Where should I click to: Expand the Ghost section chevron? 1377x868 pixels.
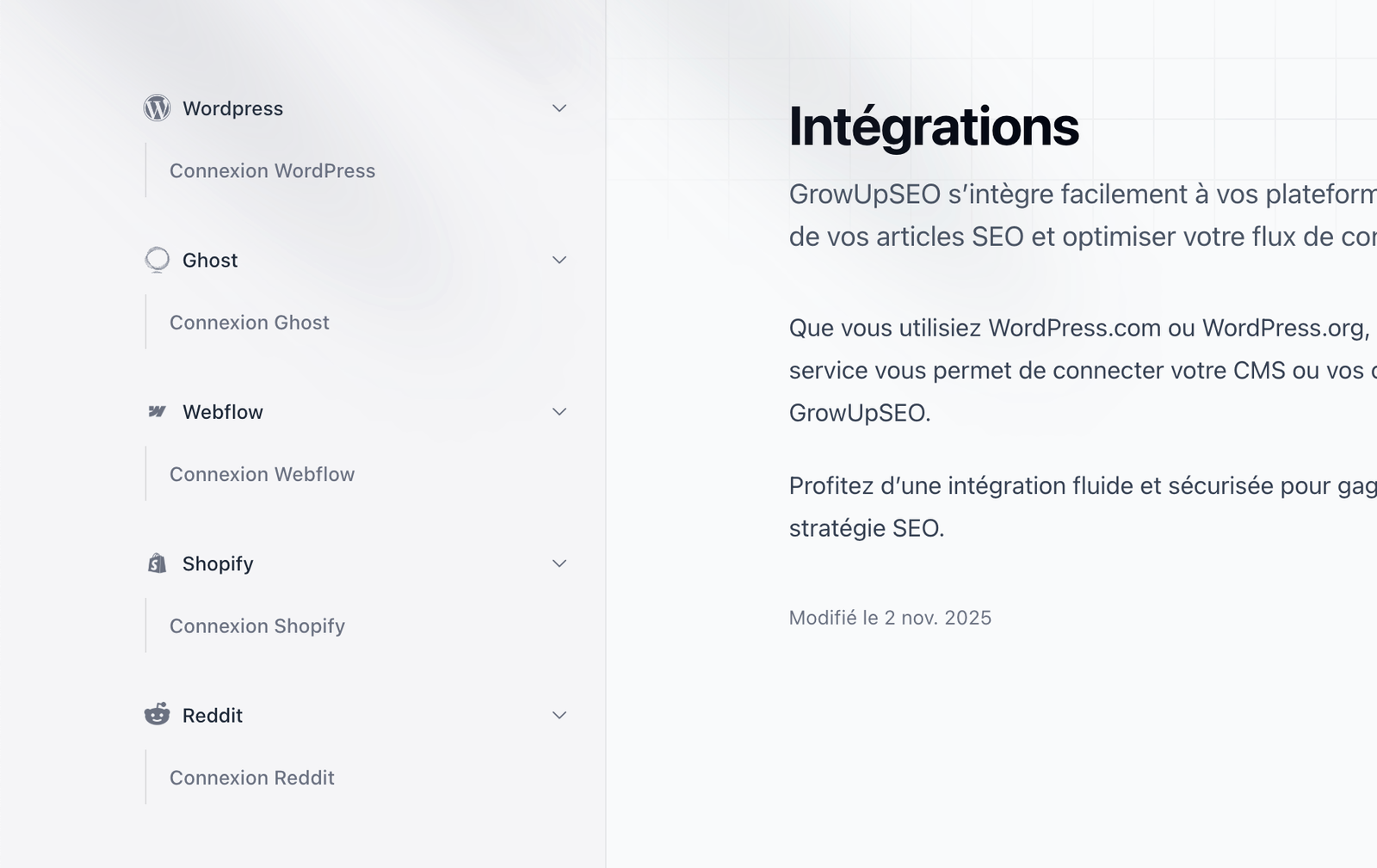pyautogui.click(x=559, y=260)
